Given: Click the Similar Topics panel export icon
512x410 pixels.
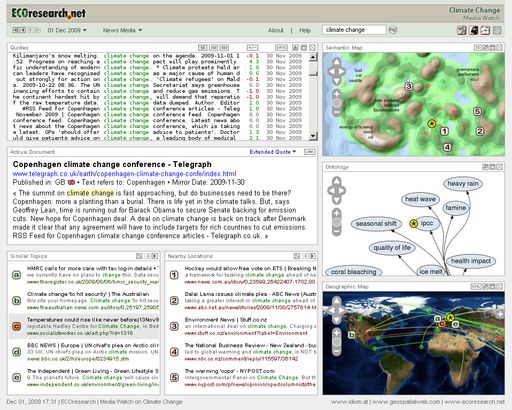Looking at the screenshot, I should coord(139,256).
